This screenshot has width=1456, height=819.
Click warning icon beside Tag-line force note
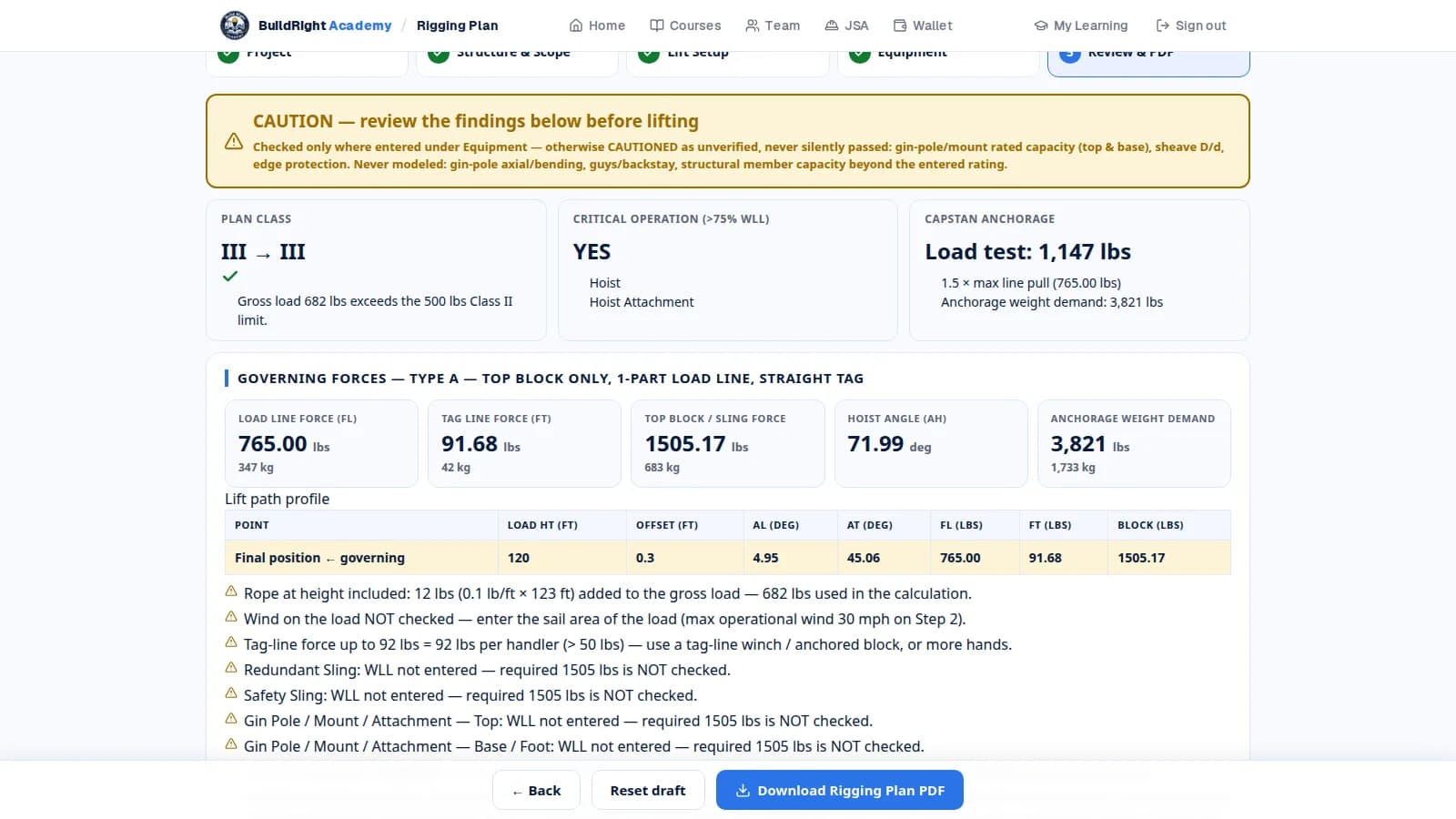(x=231, y=642)
